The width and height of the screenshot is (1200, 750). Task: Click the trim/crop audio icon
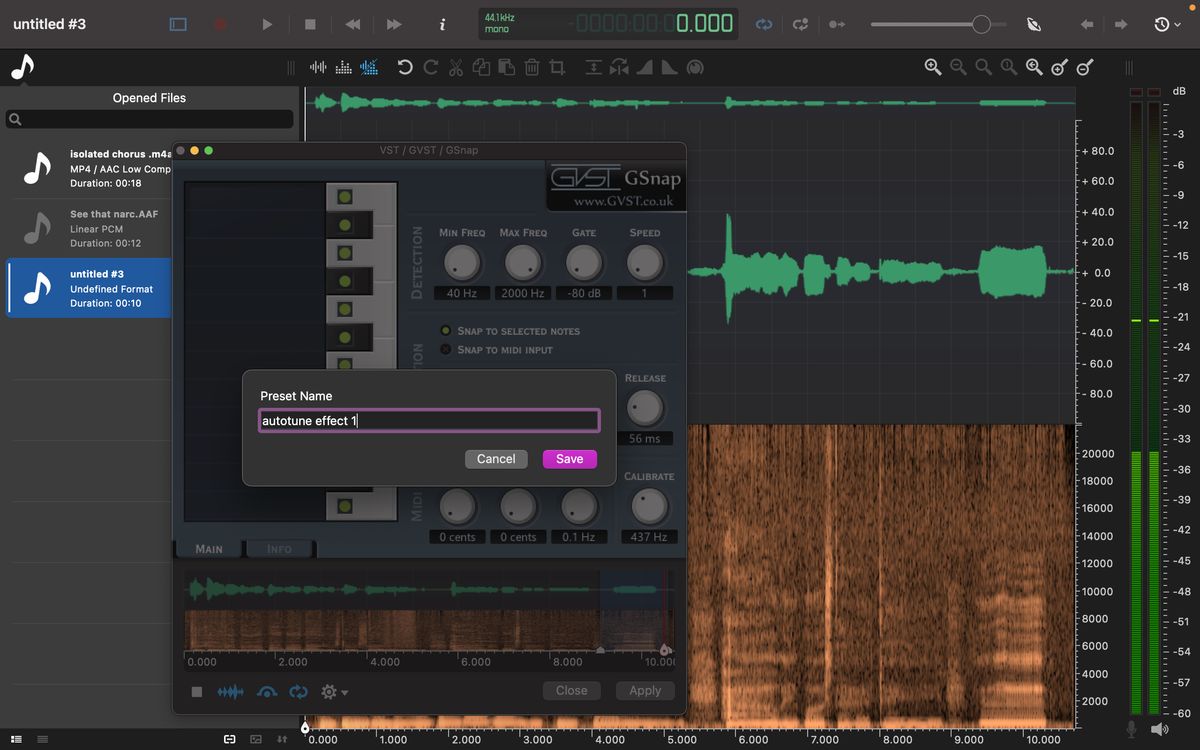pos(557,66)
